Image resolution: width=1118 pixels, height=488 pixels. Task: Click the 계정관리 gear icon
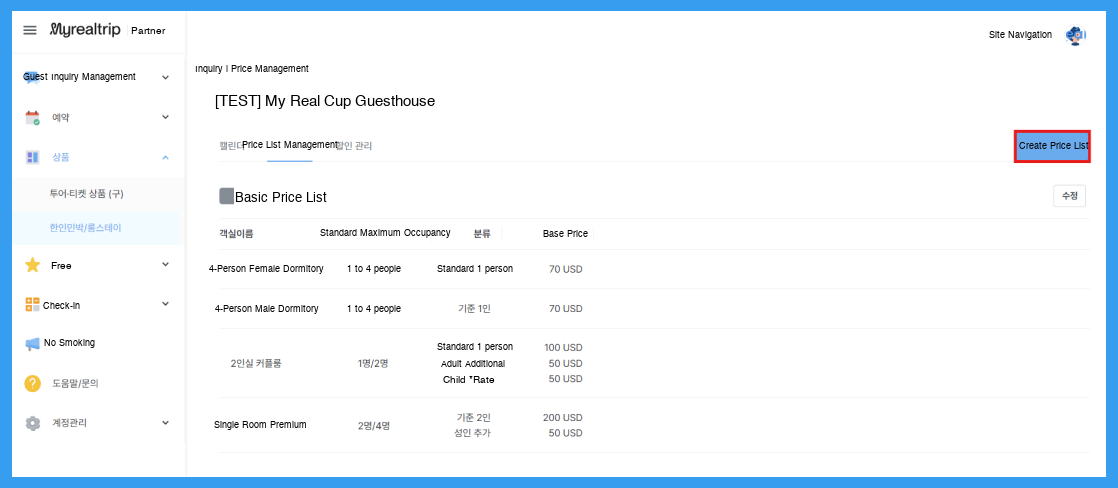tap(32, 423)
